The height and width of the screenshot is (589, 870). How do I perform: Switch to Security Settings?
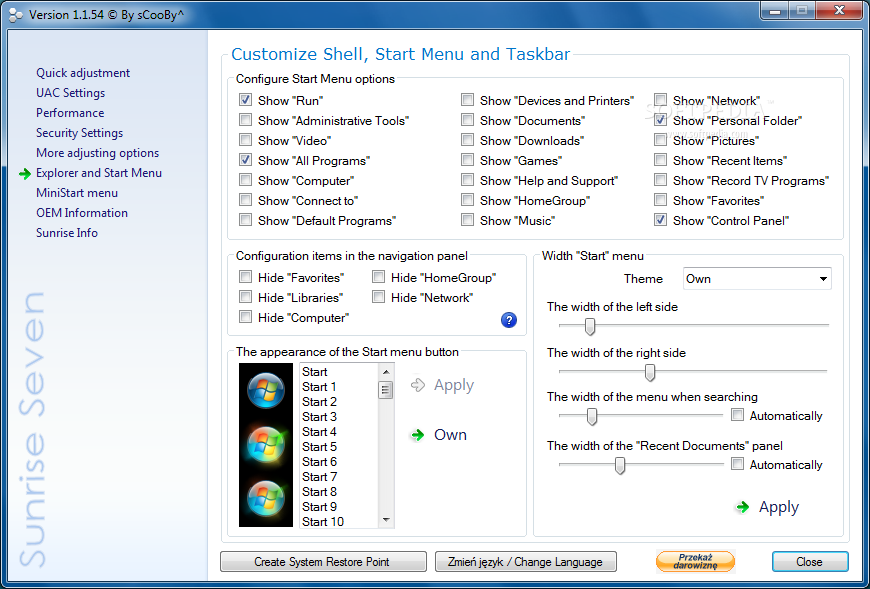pyautogui.click(x=79, y=133)
